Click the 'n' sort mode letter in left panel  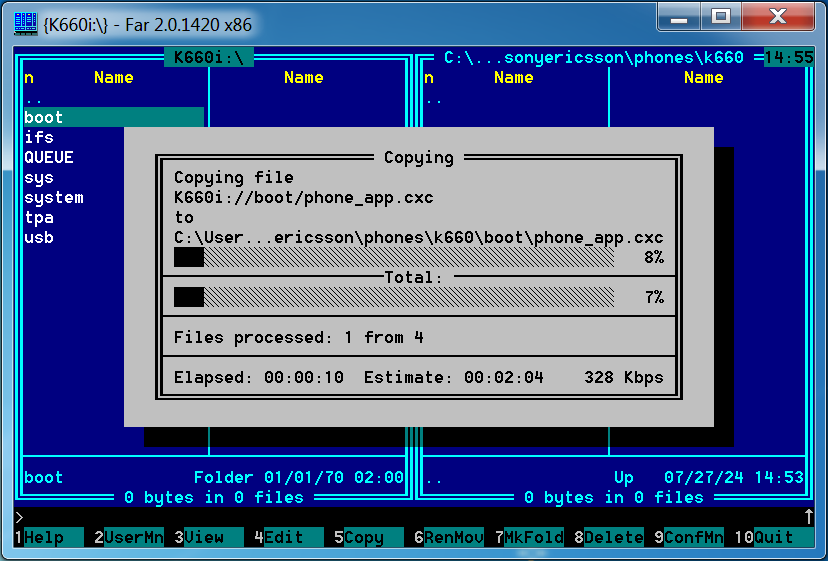(29, 78)
